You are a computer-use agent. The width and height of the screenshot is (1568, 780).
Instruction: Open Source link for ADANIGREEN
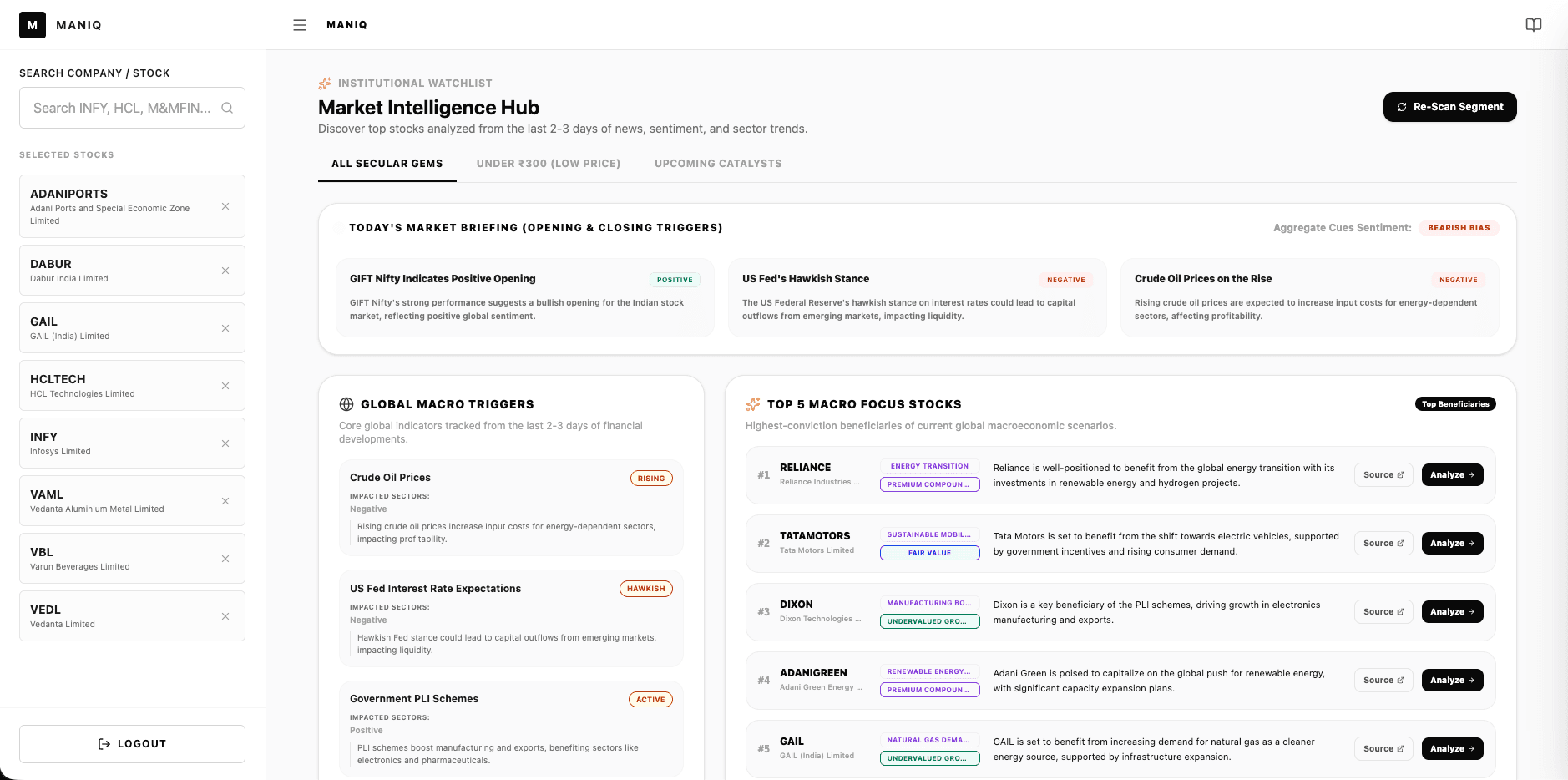coord(1384,681)
